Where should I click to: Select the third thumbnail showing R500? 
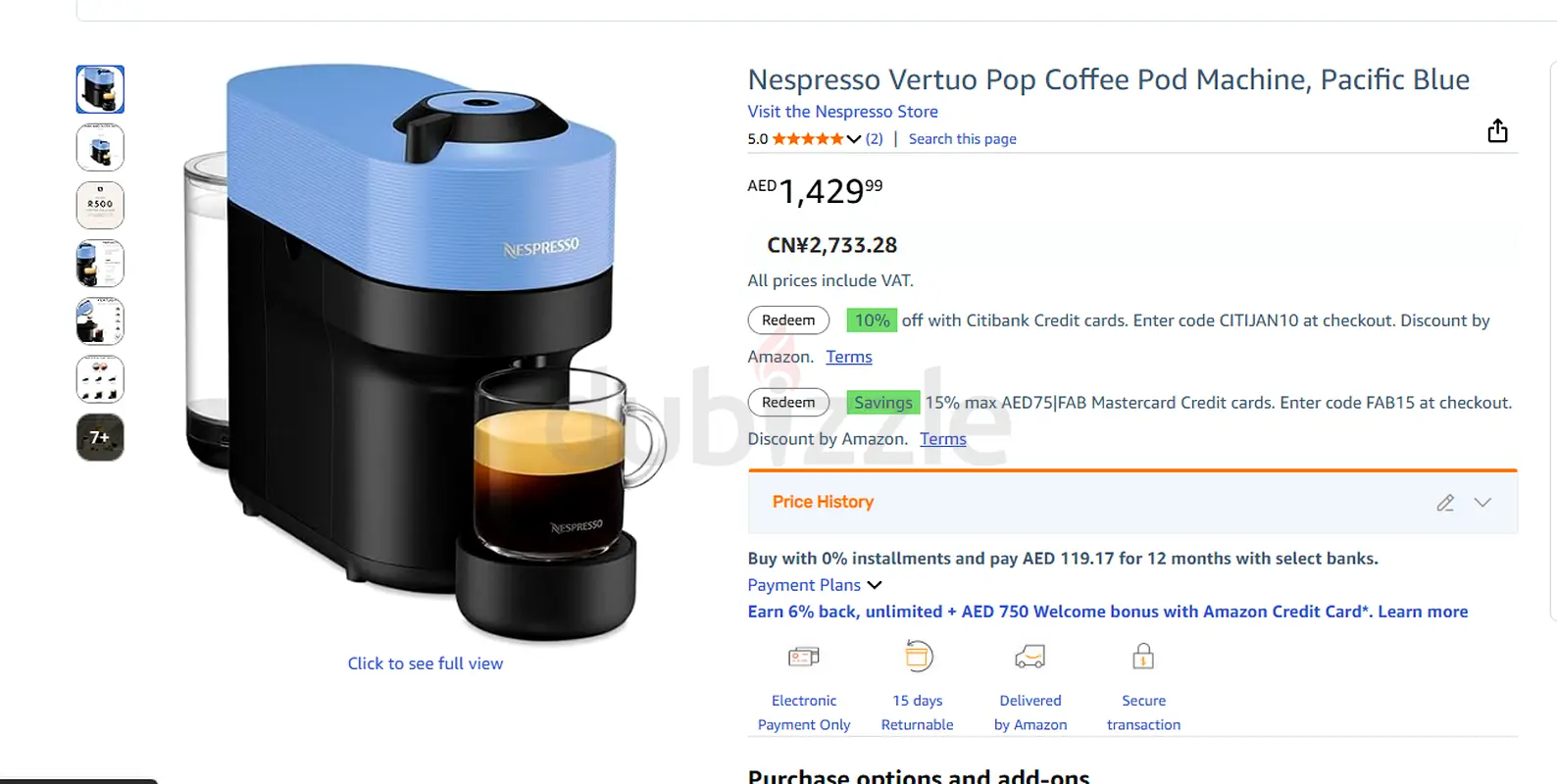100,206
